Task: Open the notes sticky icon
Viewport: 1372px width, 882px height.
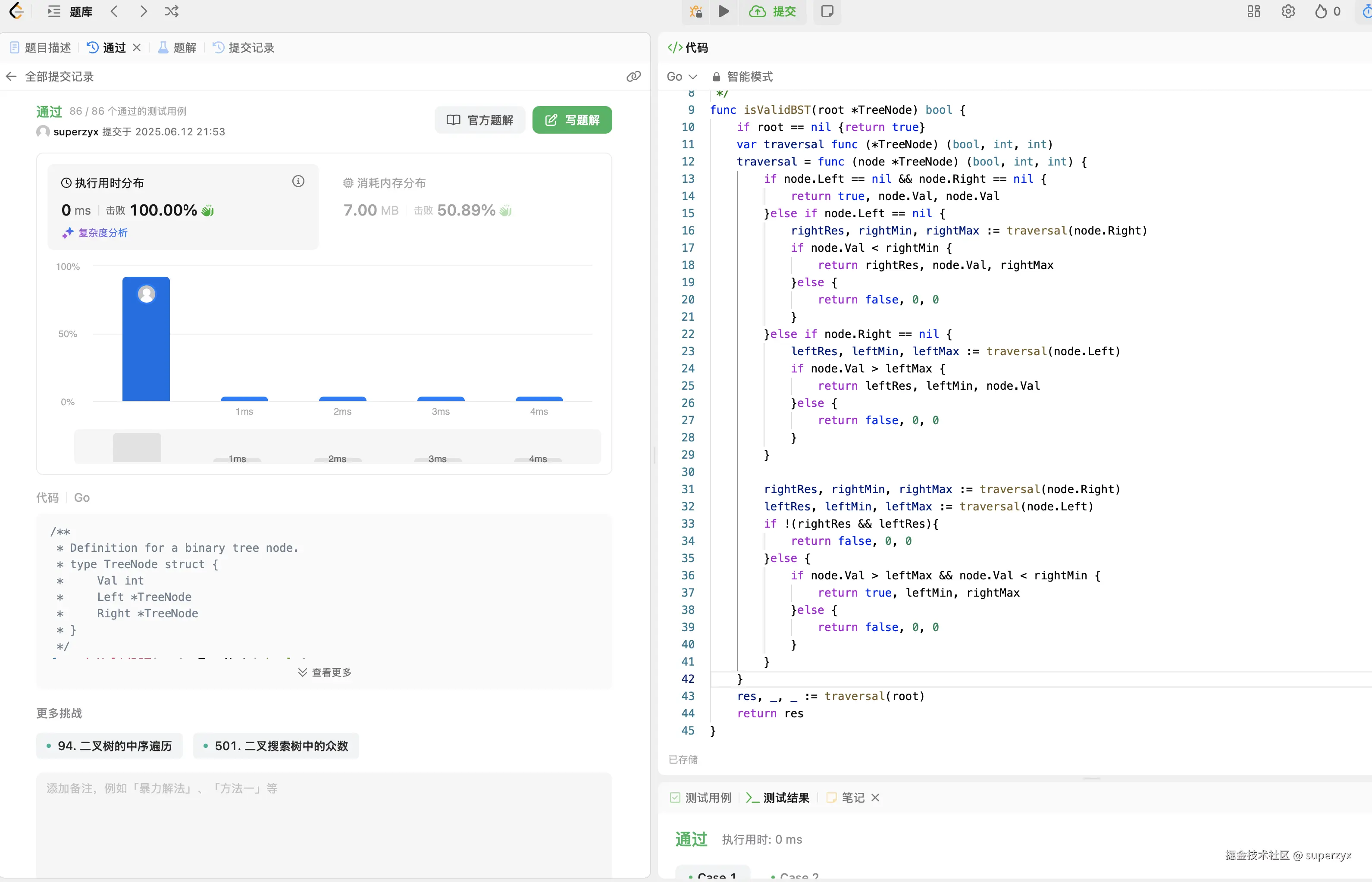Action: tap(827, 12)
